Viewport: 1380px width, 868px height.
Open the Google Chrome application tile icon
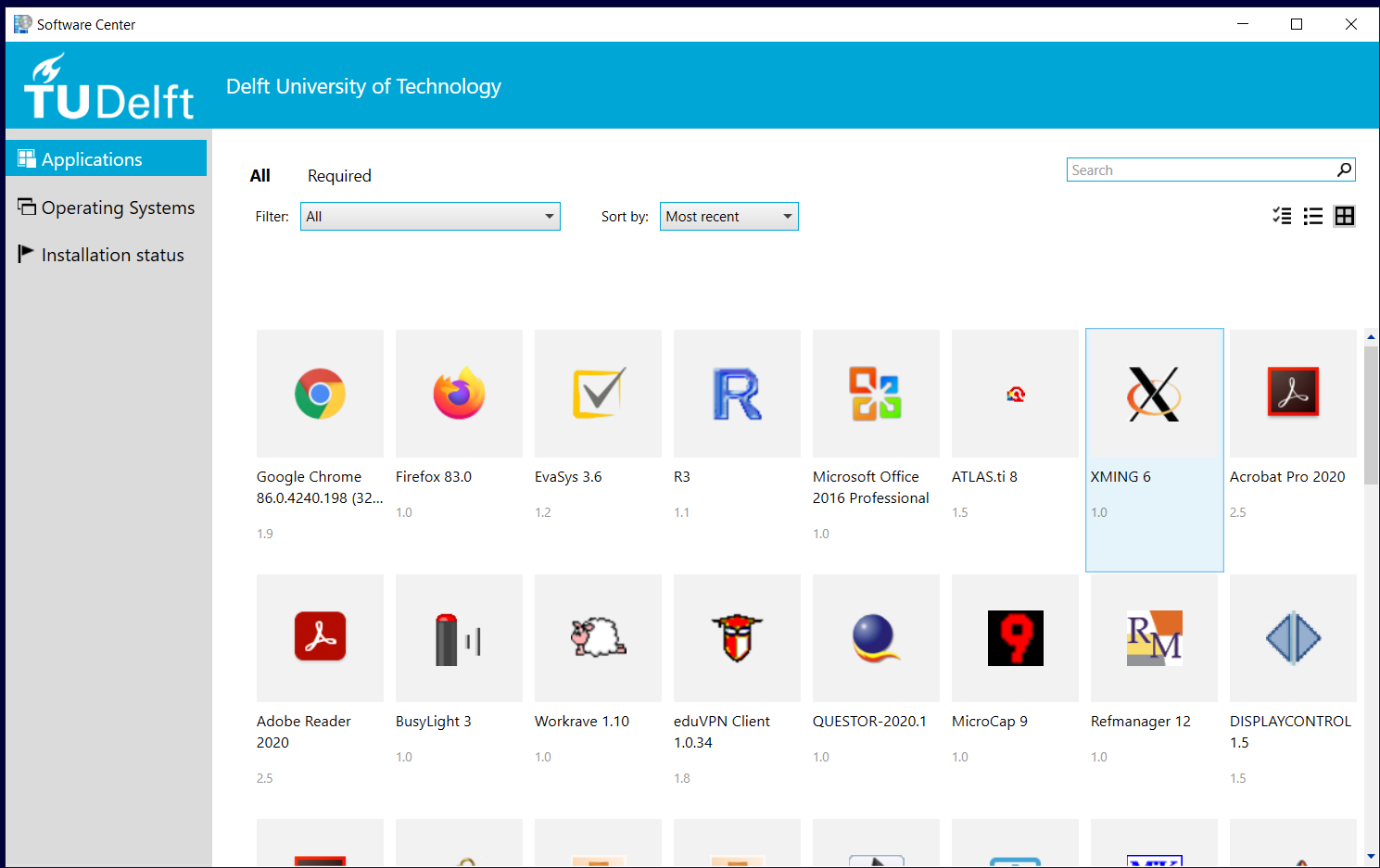[320, 394]
